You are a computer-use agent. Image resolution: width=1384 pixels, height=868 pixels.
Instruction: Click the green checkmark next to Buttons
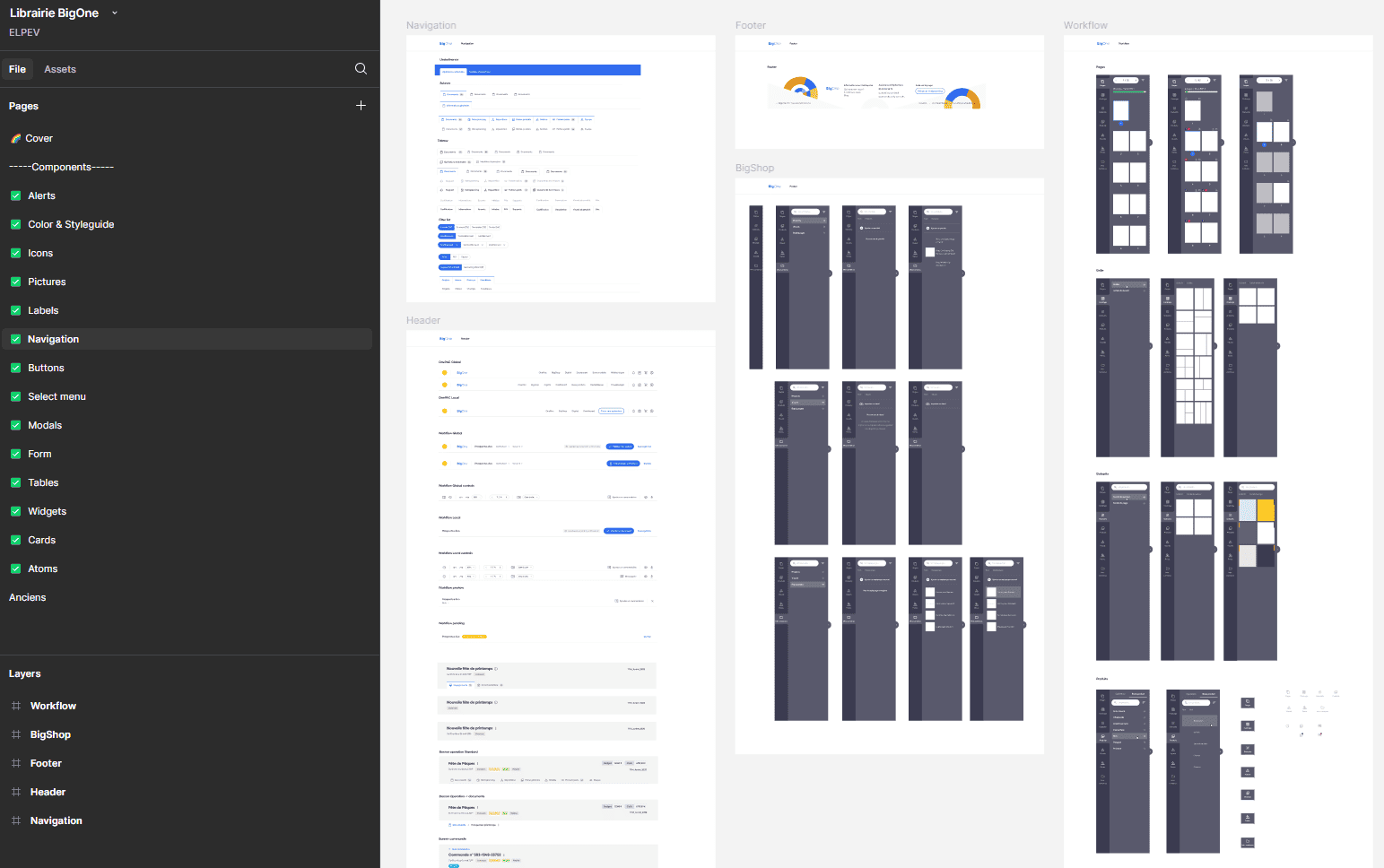tap(15, 368)
